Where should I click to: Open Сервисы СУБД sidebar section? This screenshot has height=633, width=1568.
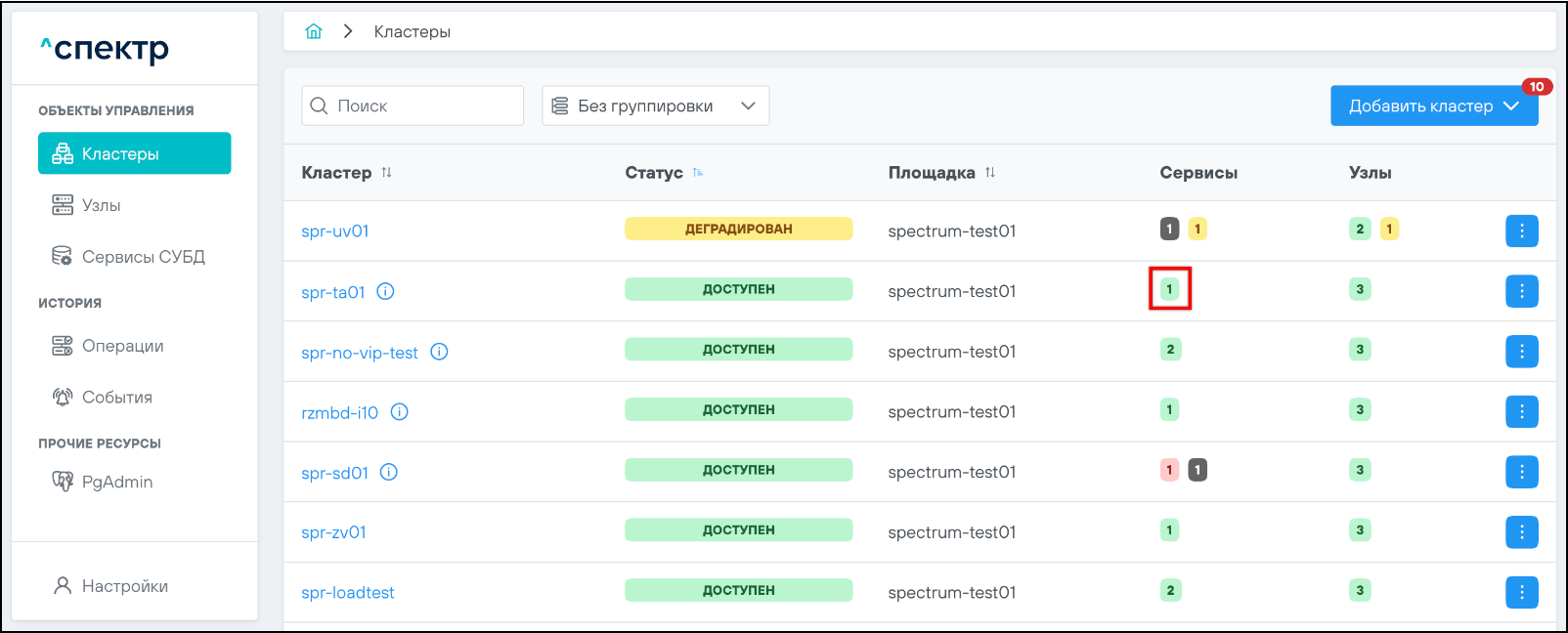pos(143,257)
